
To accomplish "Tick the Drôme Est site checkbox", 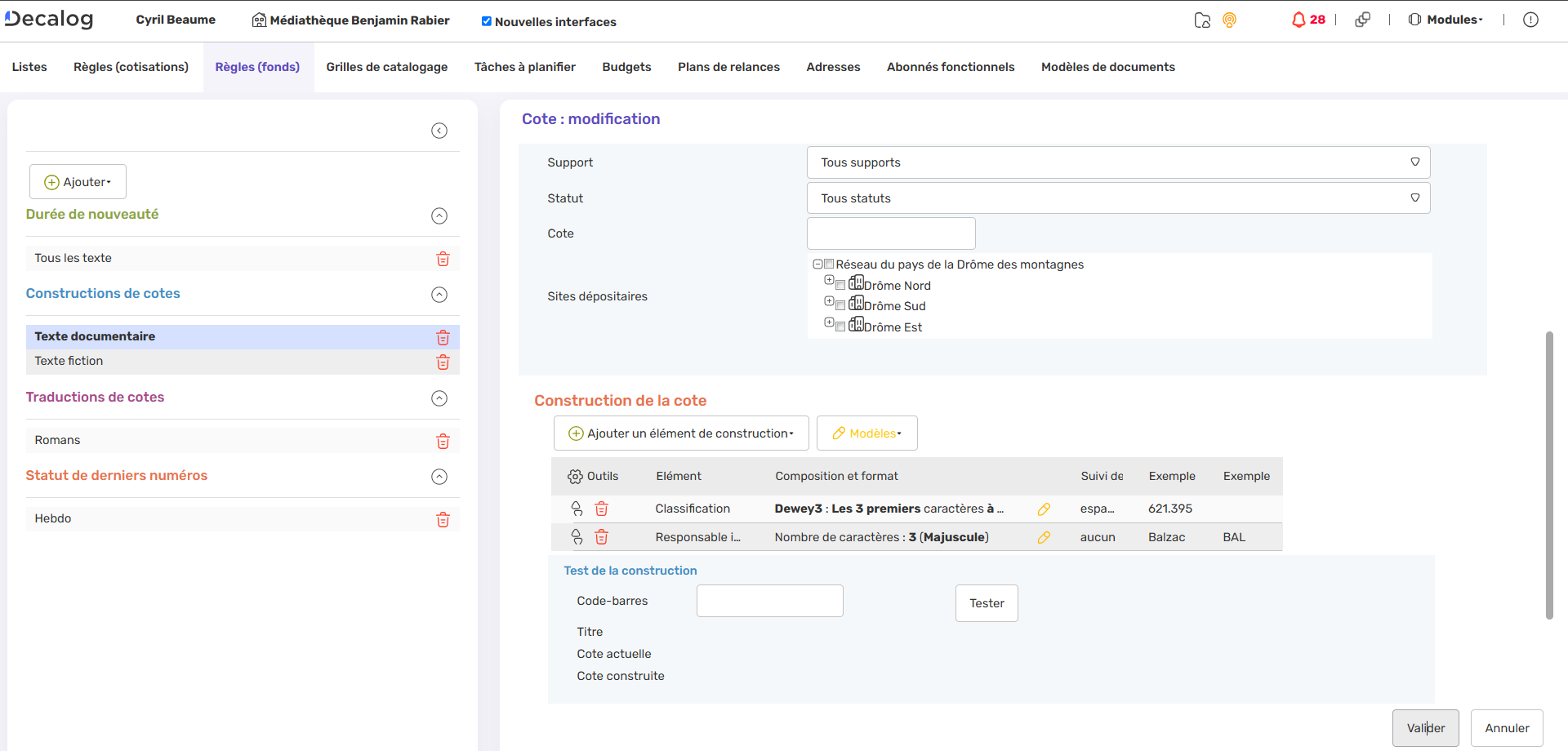I will [x=840, y=327].
